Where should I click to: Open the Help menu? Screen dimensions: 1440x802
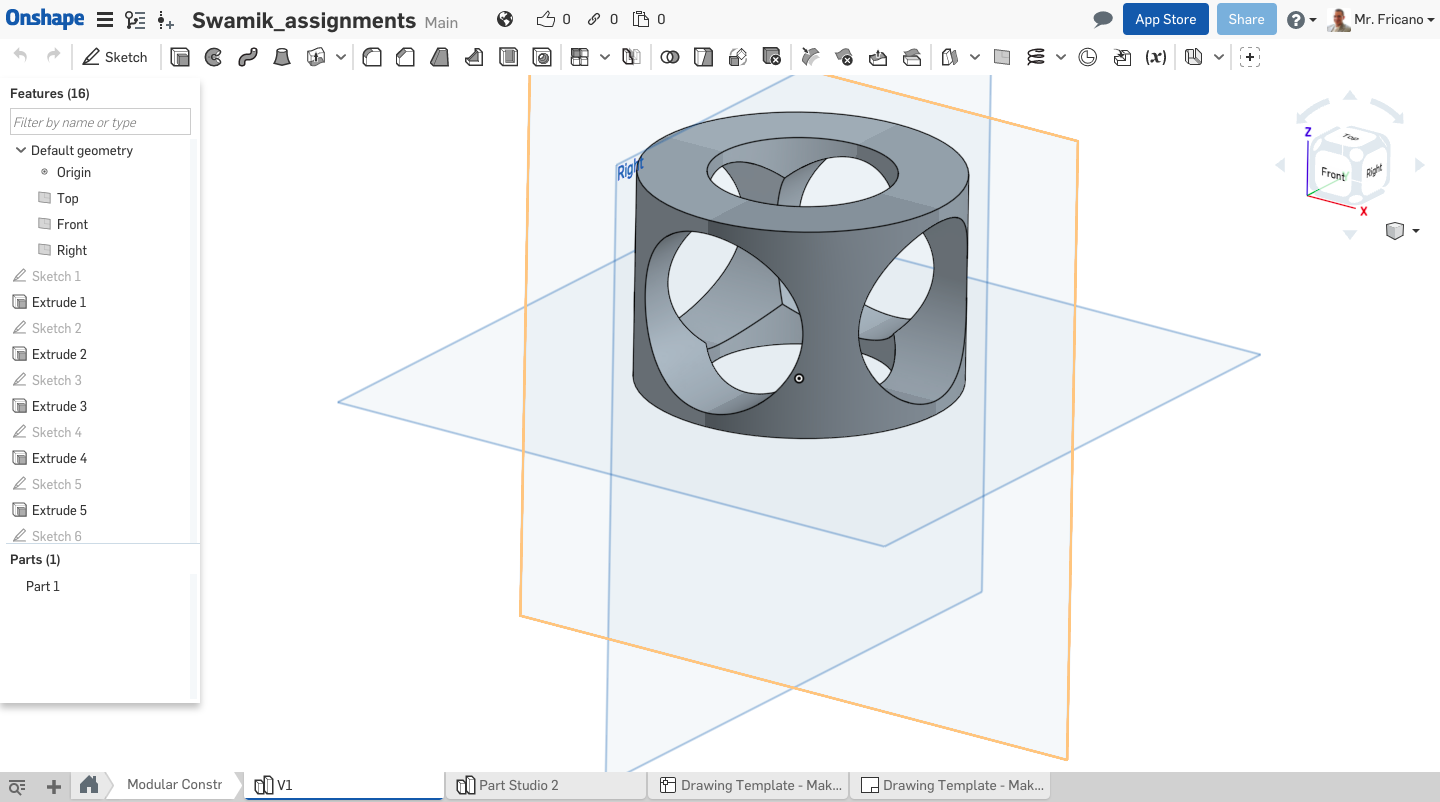point(1301,20)
